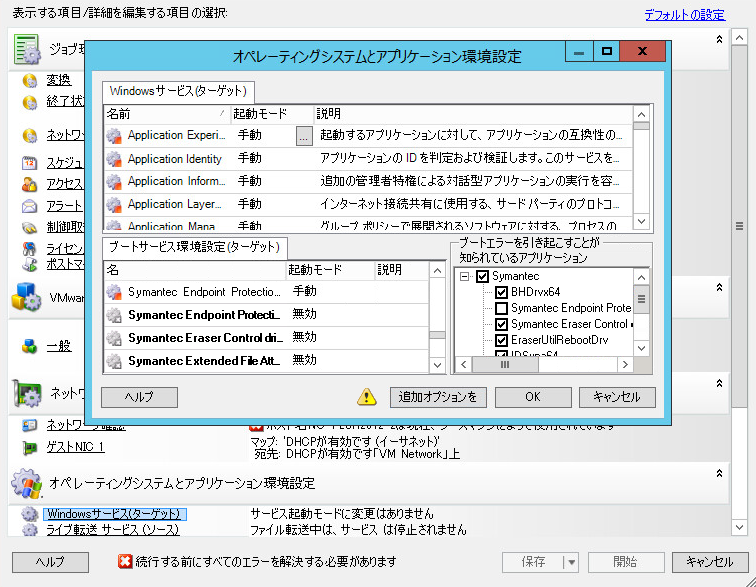The width and height of the screenshot is (756, 587).
Task: Click the 起動モード header in boot services table
Action: 330,270
